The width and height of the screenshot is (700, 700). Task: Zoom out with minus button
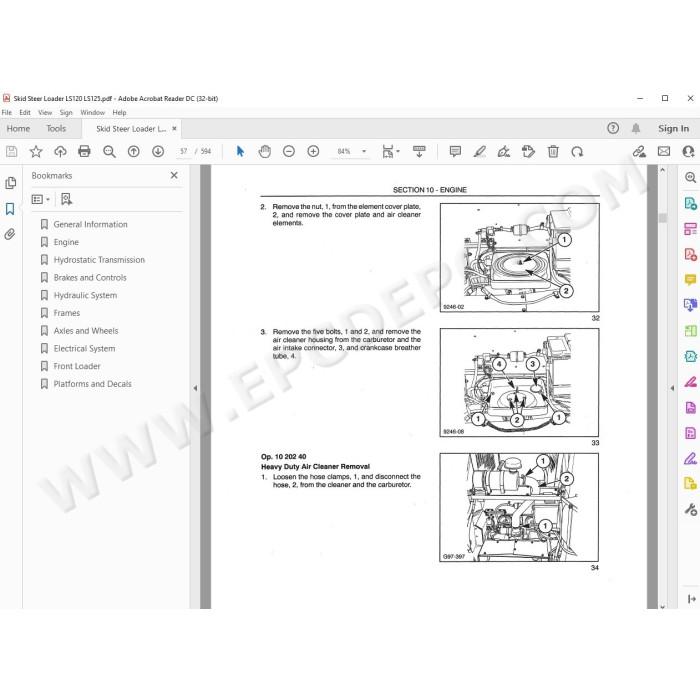[289, 152]
